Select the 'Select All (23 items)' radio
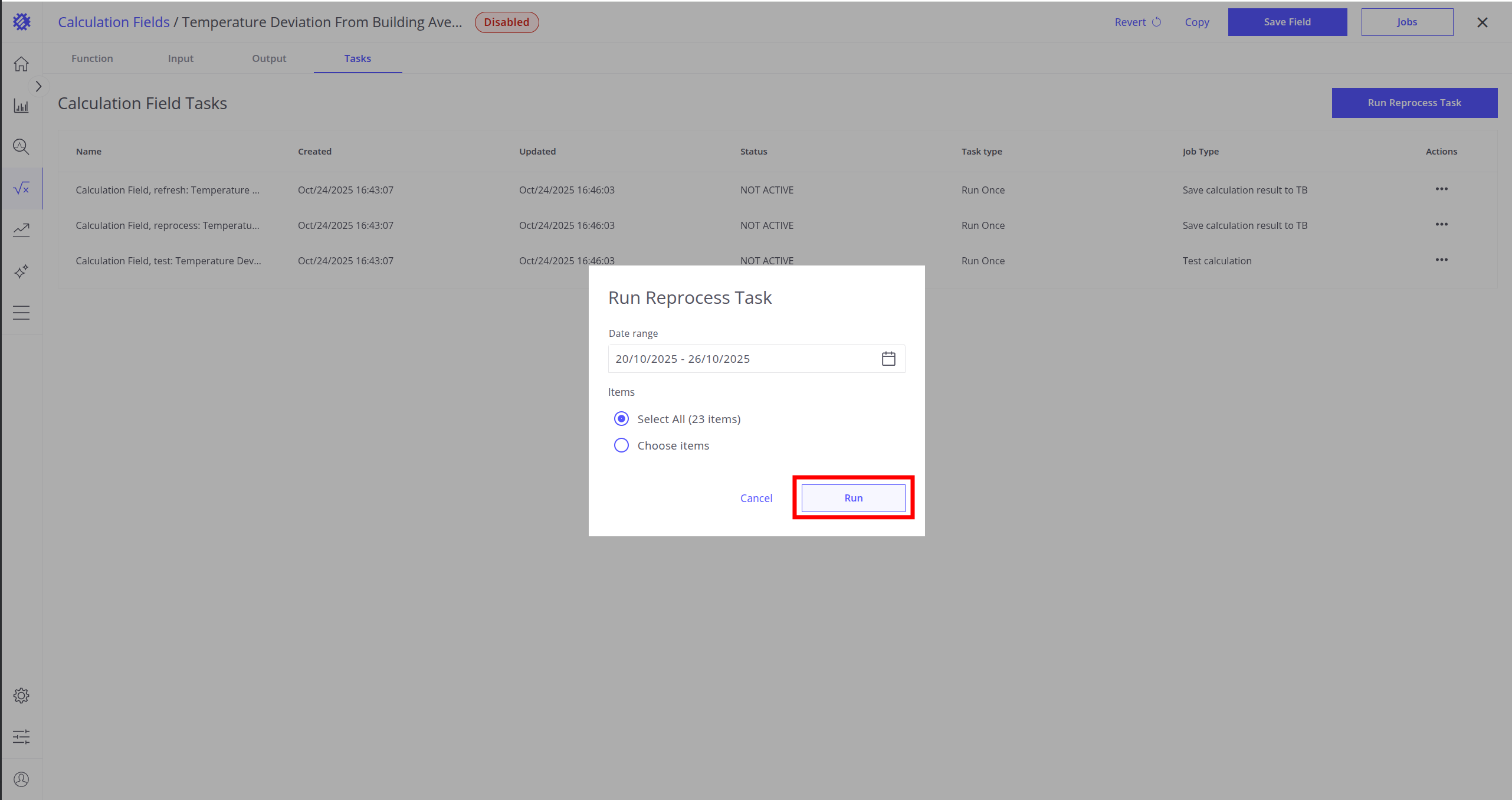This screenshot has height=800, width=1512. 621,419
